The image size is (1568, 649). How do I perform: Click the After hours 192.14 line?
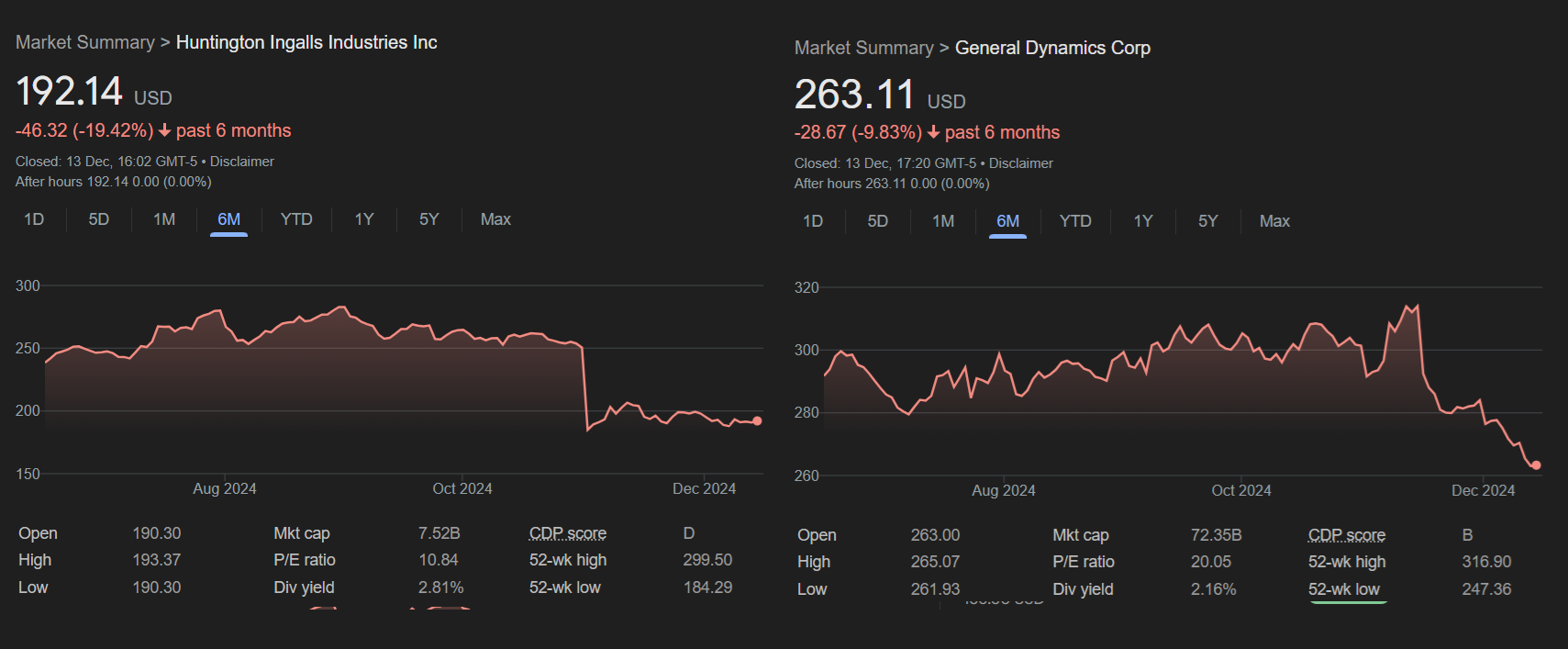click(114, 182)
